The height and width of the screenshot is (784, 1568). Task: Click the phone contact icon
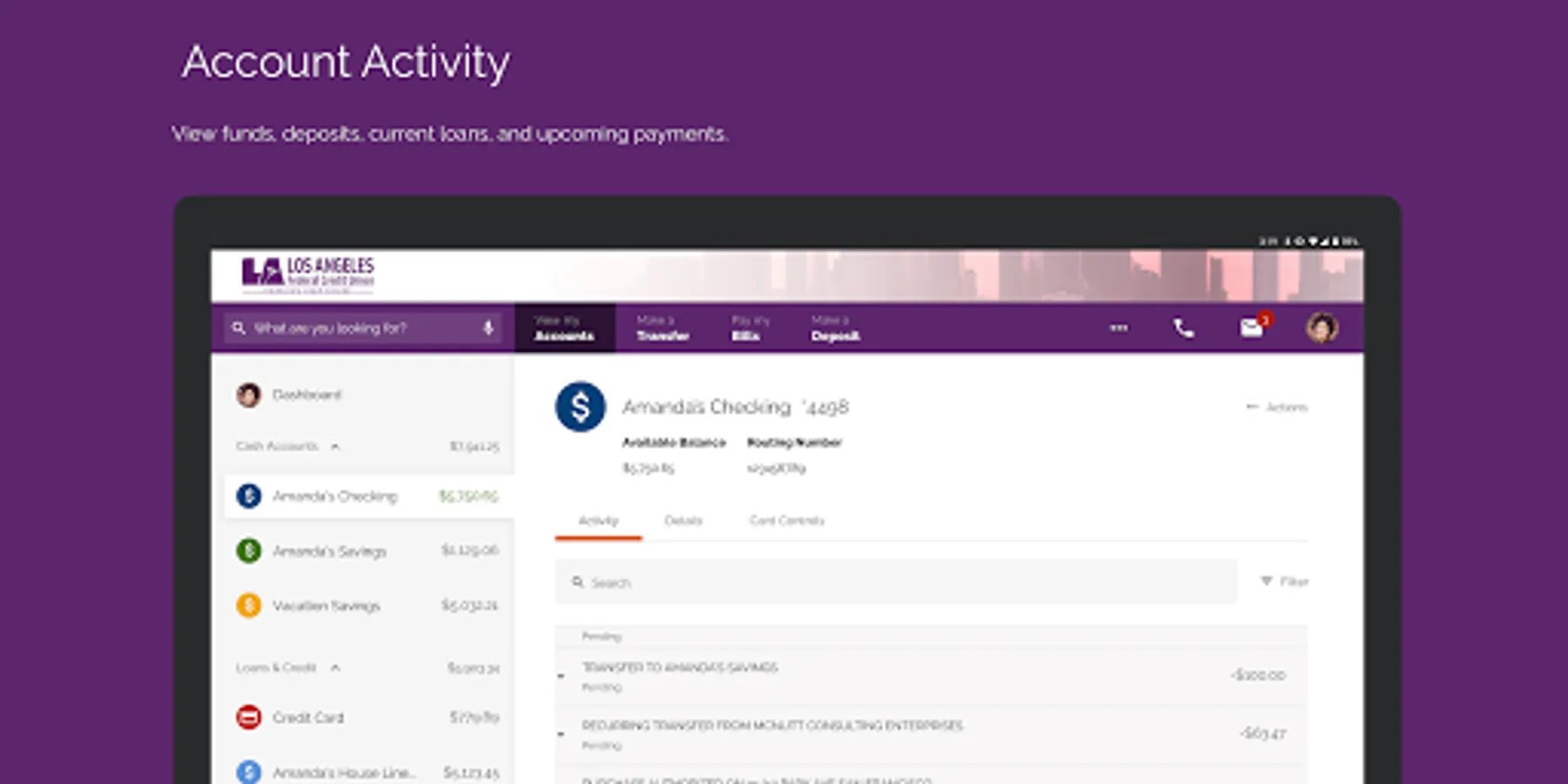pos(1183,328)
